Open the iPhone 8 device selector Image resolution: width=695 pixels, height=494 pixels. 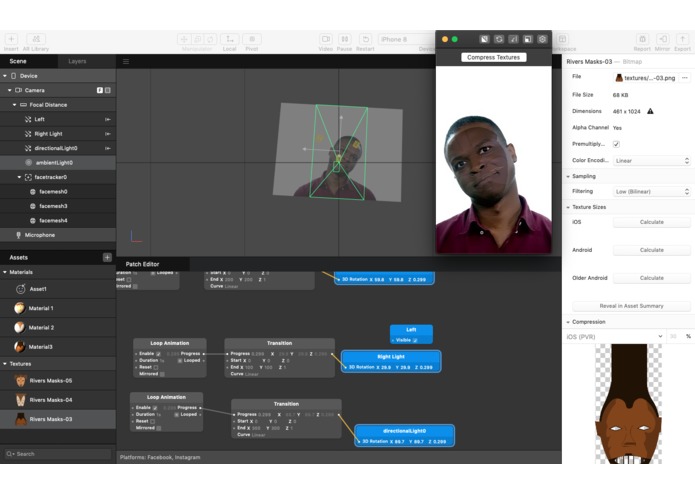pos(406,39)
